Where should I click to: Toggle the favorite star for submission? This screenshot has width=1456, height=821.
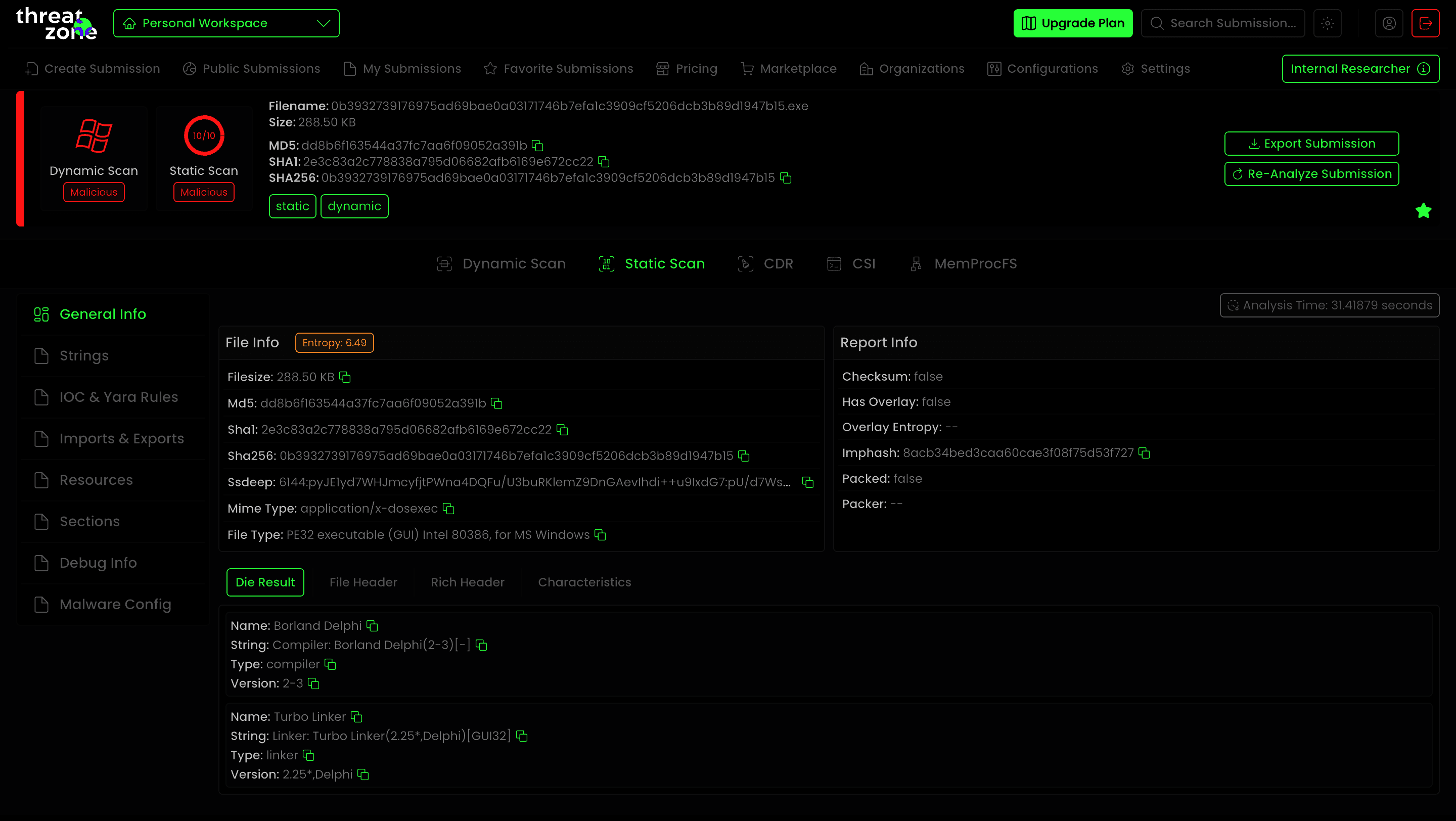point(1423,211)
